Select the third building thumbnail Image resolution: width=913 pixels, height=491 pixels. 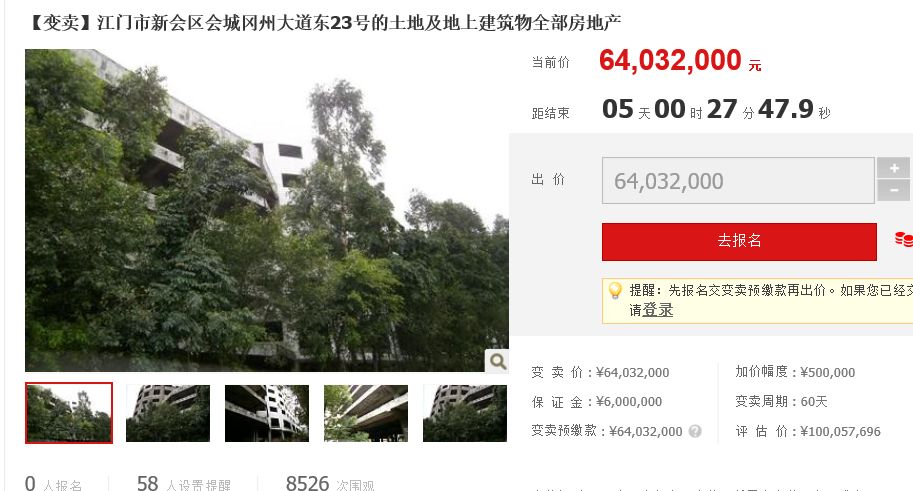267,413
